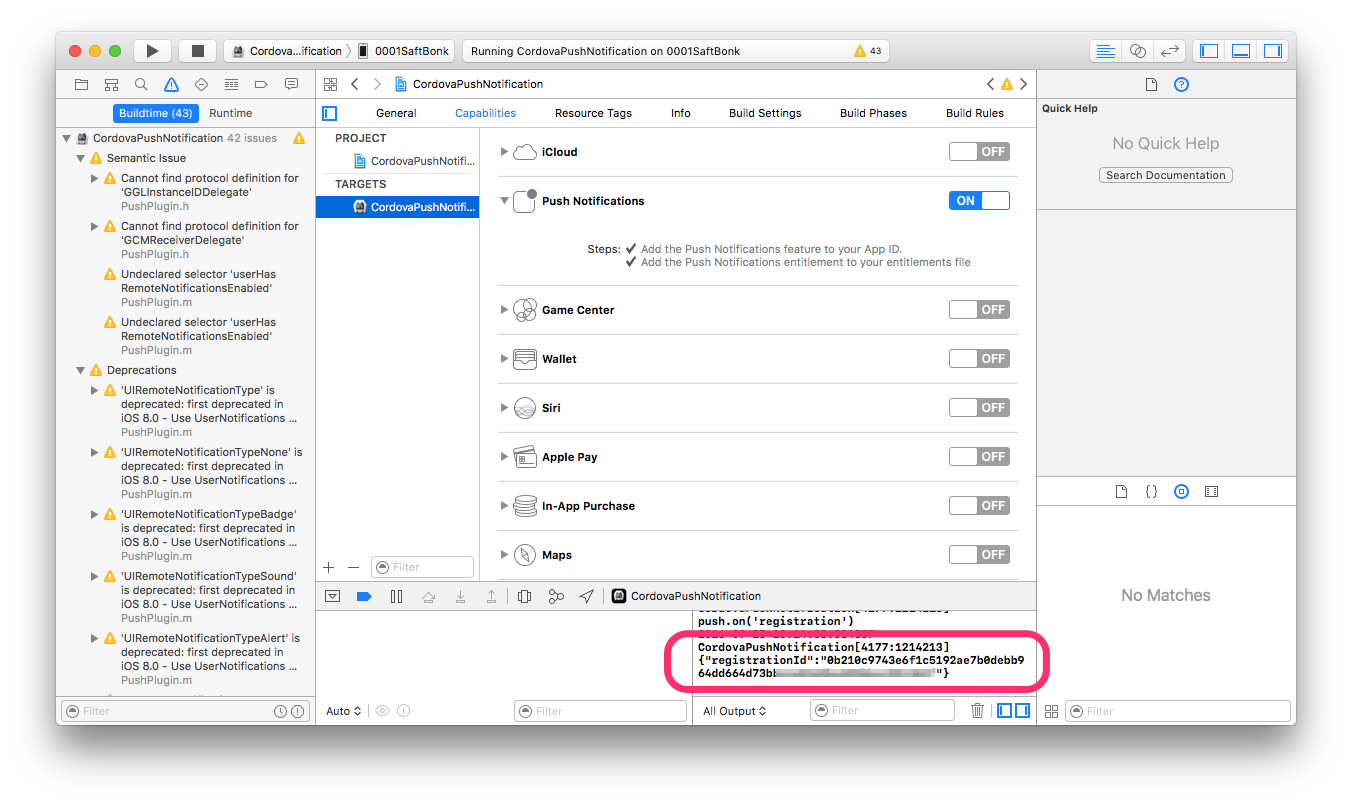Hide the debug area panel
The height and width of the screenshot is (805, 1352).
coord(1241,51)
